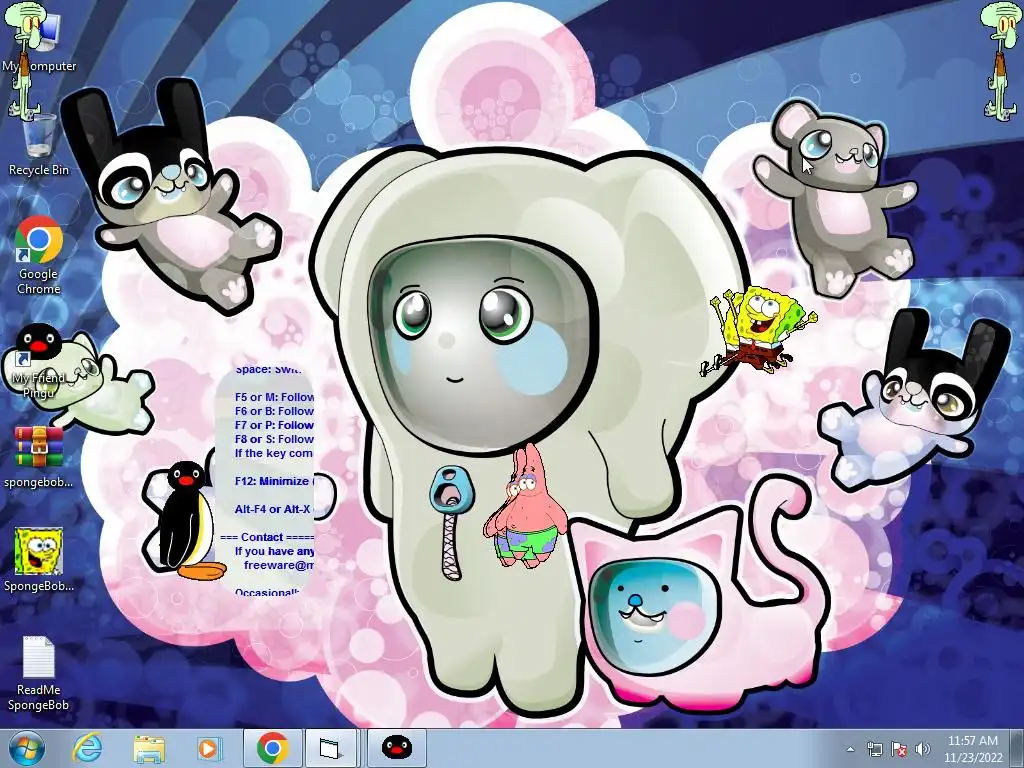Show hidden tray icons arrow
This screenshot has height=768, width=1024.
[x=850, y=749]
